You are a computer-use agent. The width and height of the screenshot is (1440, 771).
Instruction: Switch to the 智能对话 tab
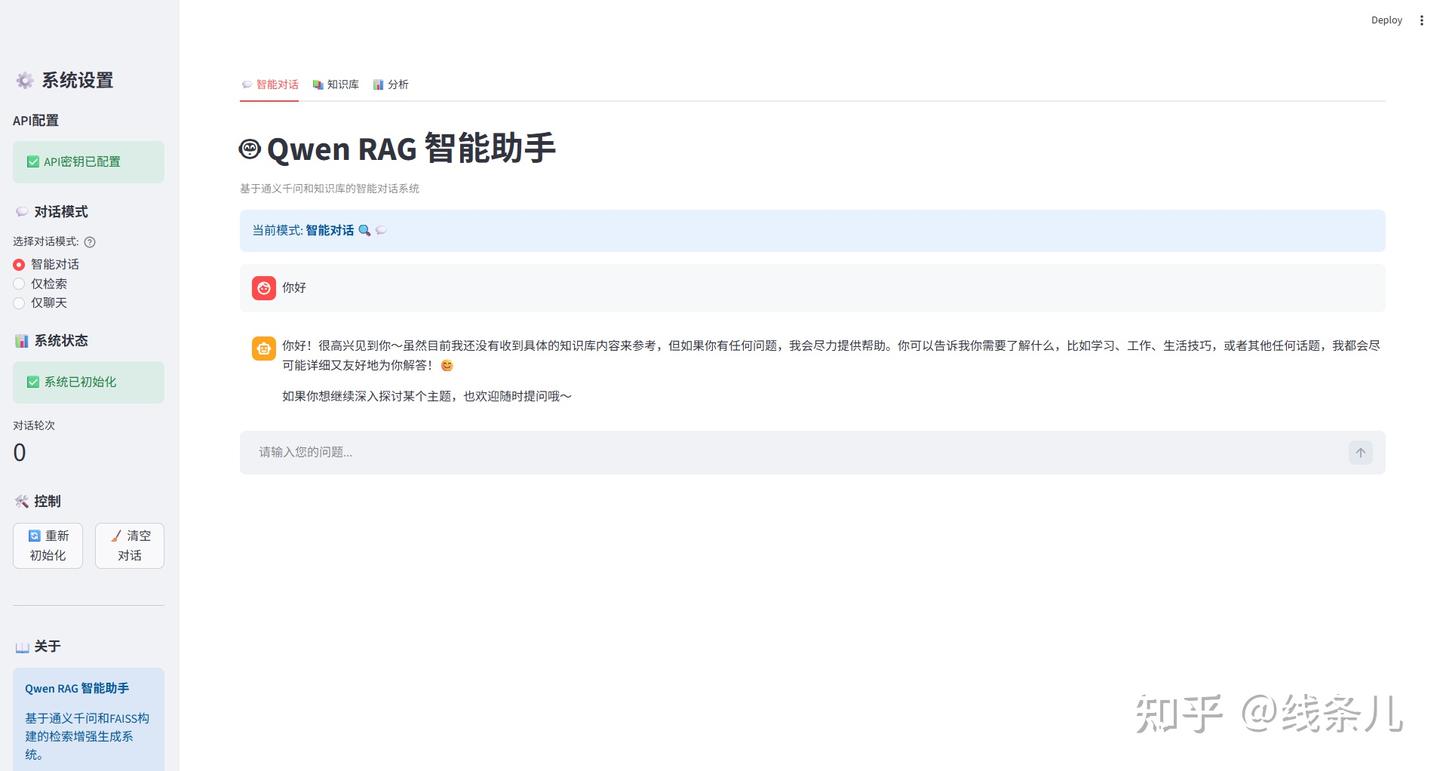[270, 84]
